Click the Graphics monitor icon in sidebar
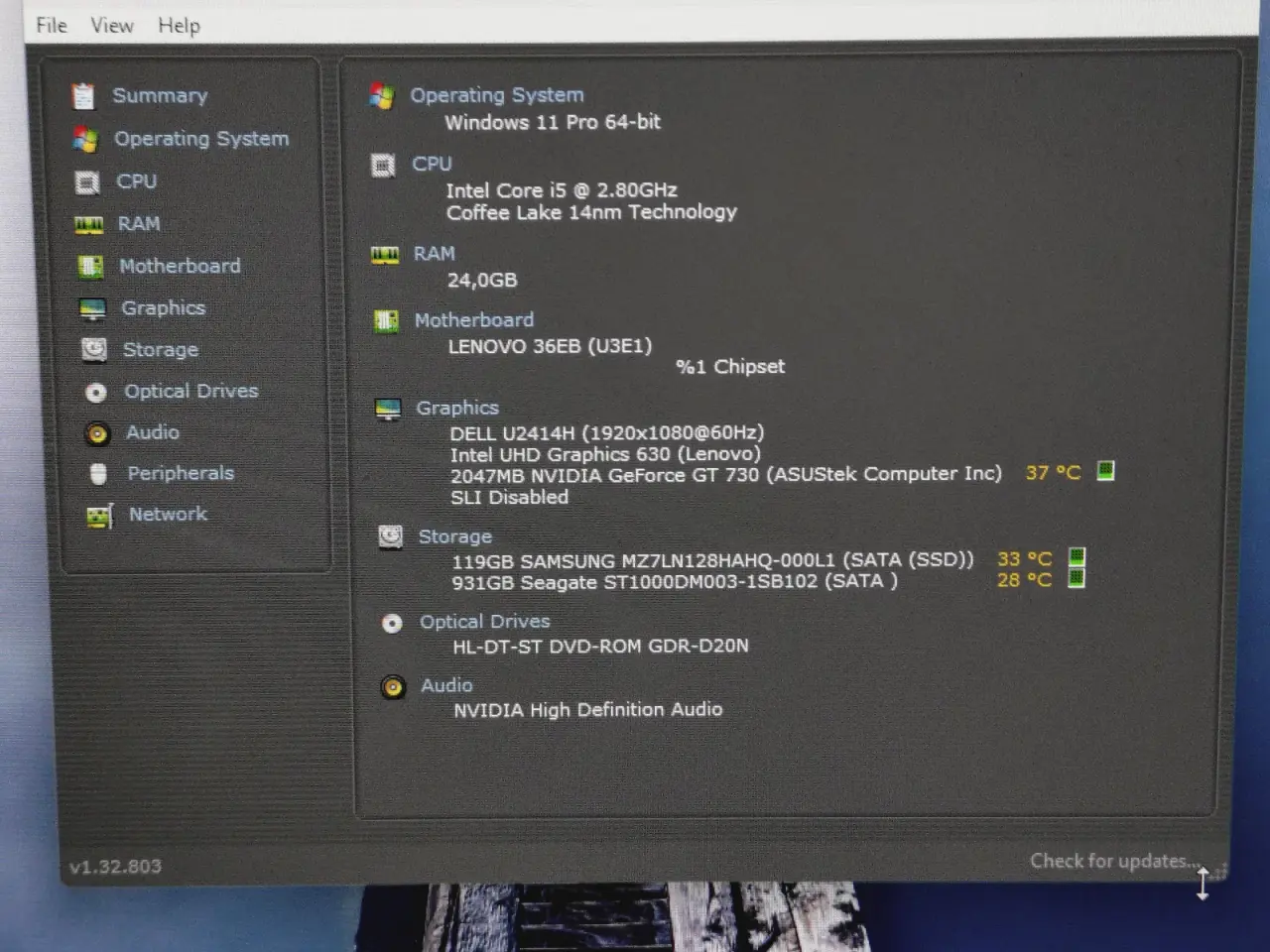This screenshot has width=1270, height=952. 92,309
